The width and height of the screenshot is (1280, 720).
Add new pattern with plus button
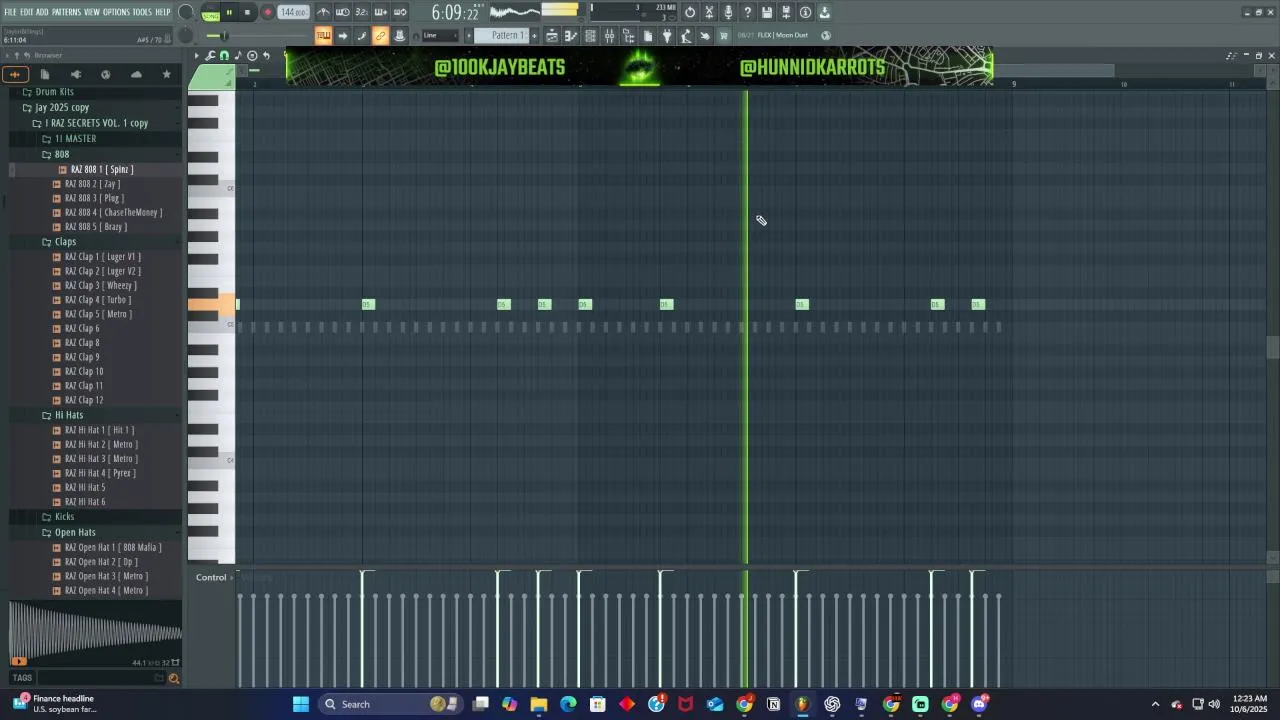[534, 35]
